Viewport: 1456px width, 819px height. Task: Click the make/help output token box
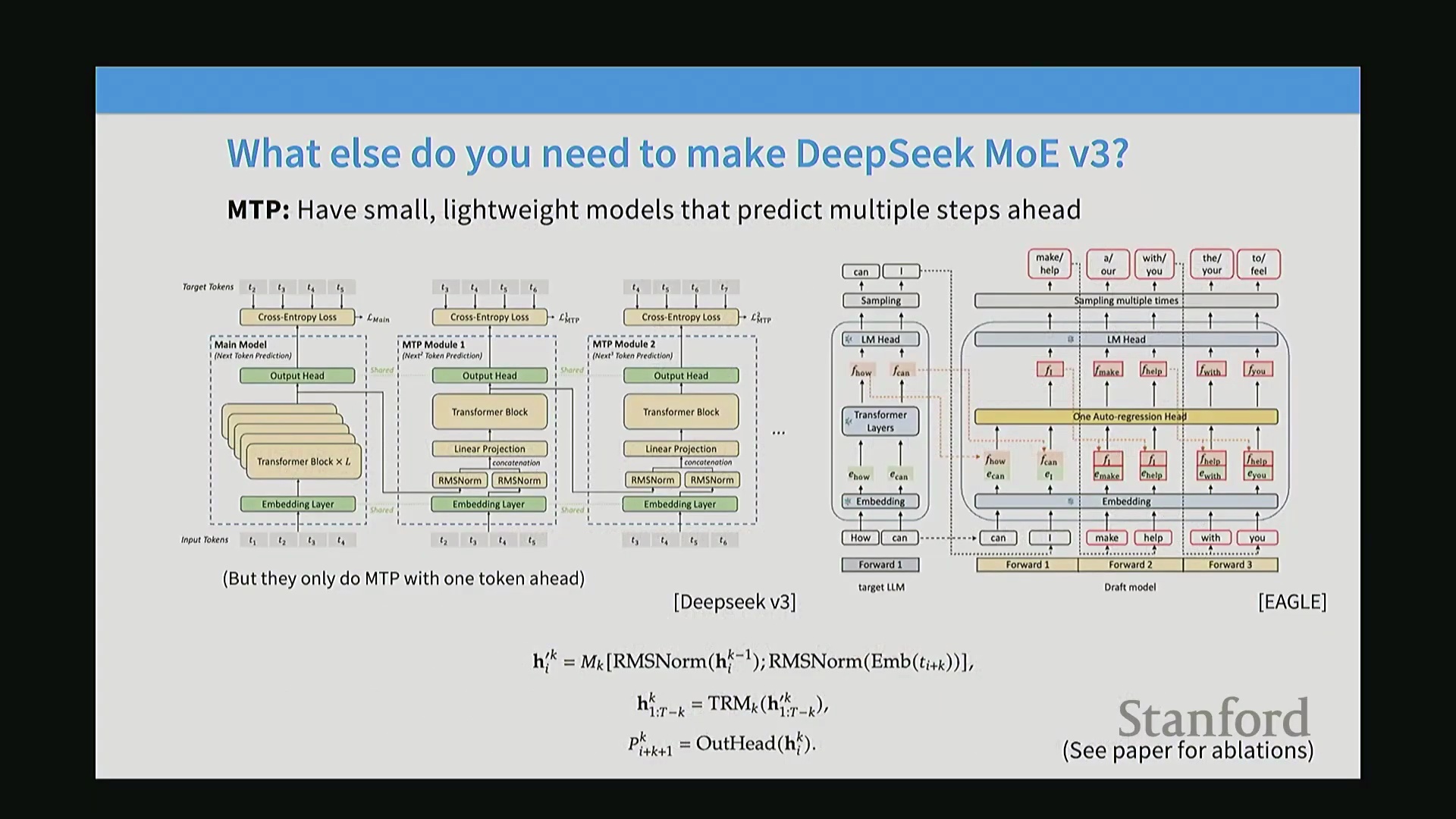[x=1050, y=264]
